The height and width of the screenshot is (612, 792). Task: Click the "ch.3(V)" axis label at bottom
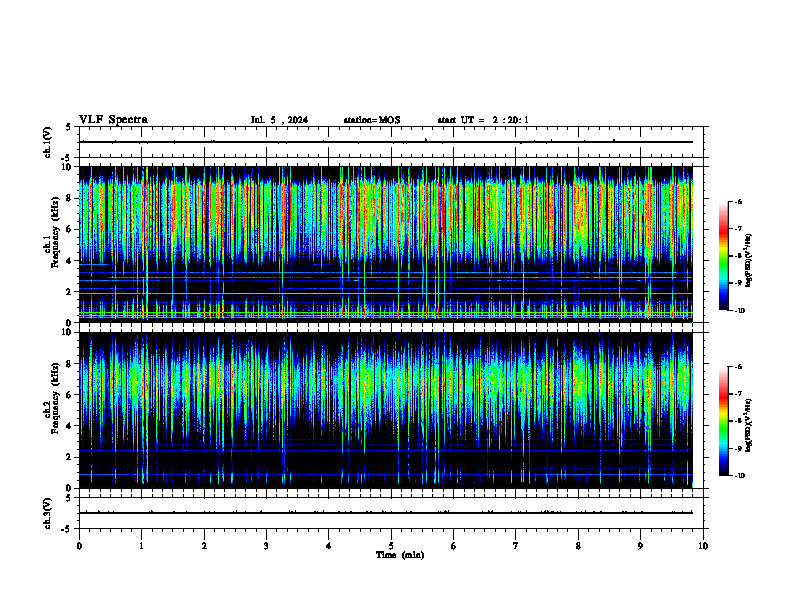tap(47, 513)
